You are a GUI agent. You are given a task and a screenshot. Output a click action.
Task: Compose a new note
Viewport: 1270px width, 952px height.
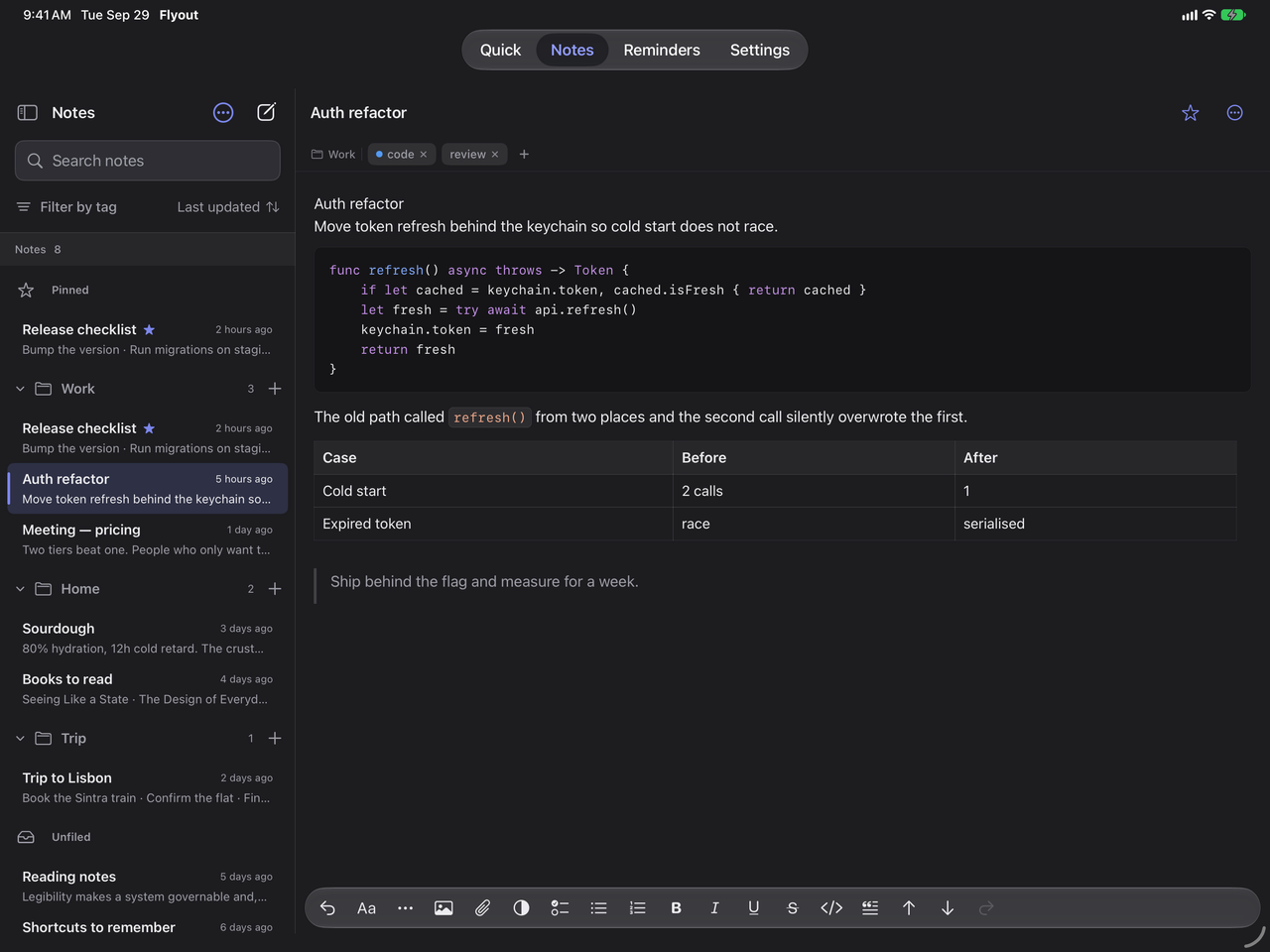266,112
